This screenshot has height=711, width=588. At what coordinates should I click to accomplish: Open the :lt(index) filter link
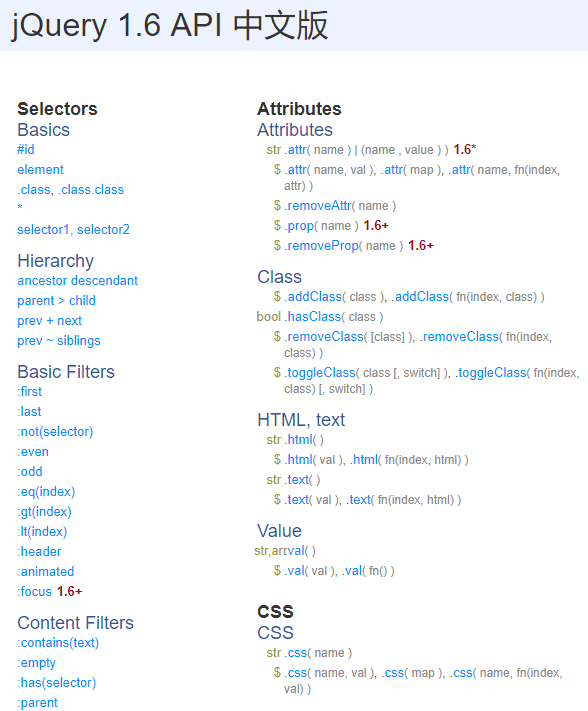[42, 531]
